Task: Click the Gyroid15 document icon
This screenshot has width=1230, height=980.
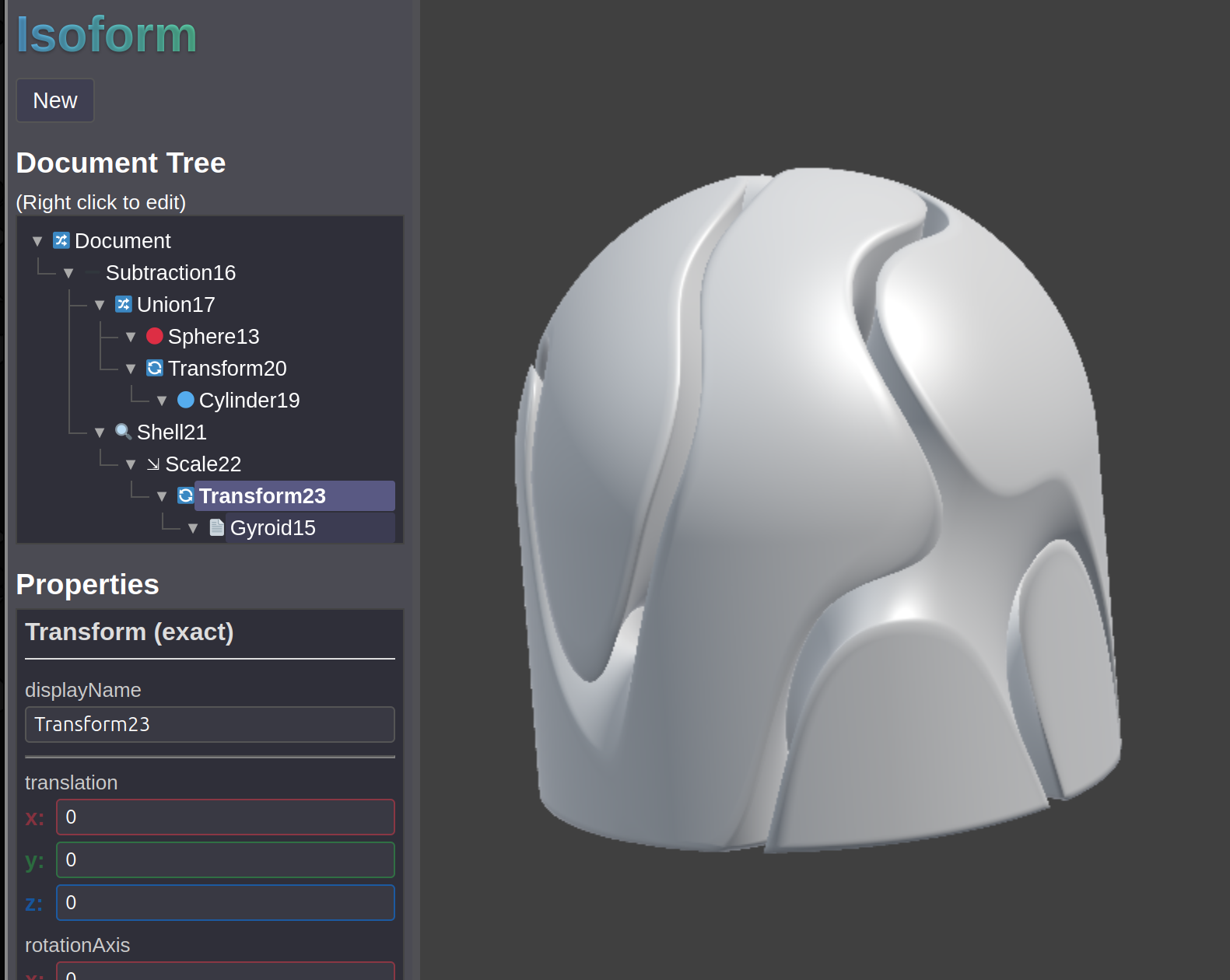Action: coord(217,527)
